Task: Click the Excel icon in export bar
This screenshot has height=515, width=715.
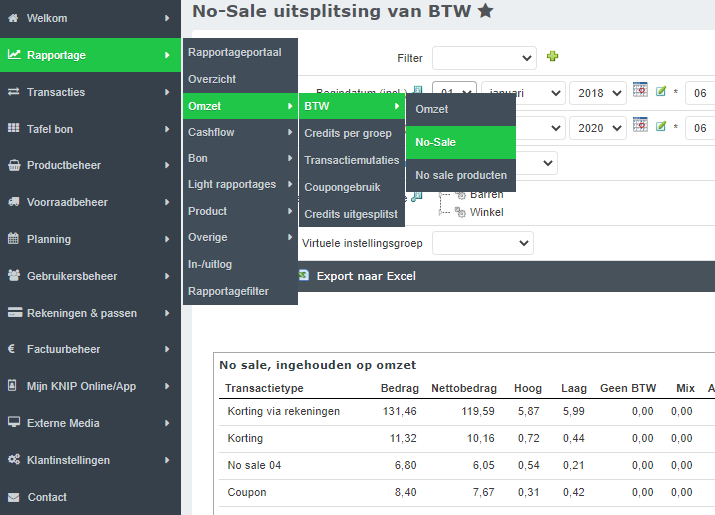Action: pyautogui.click(x=303, y=275)
